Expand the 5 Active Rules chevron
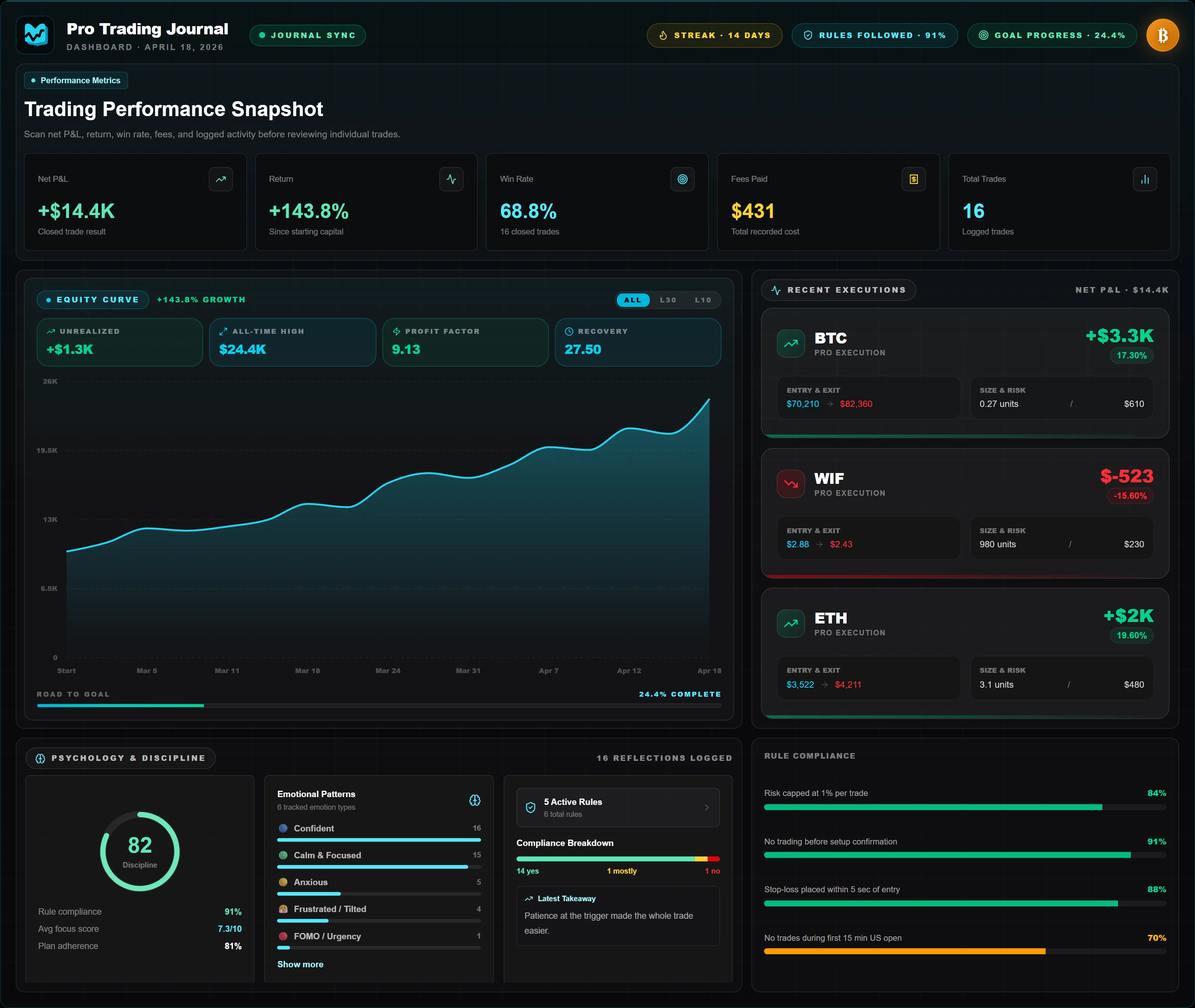1195x1008 pixels. pos(707,808)
